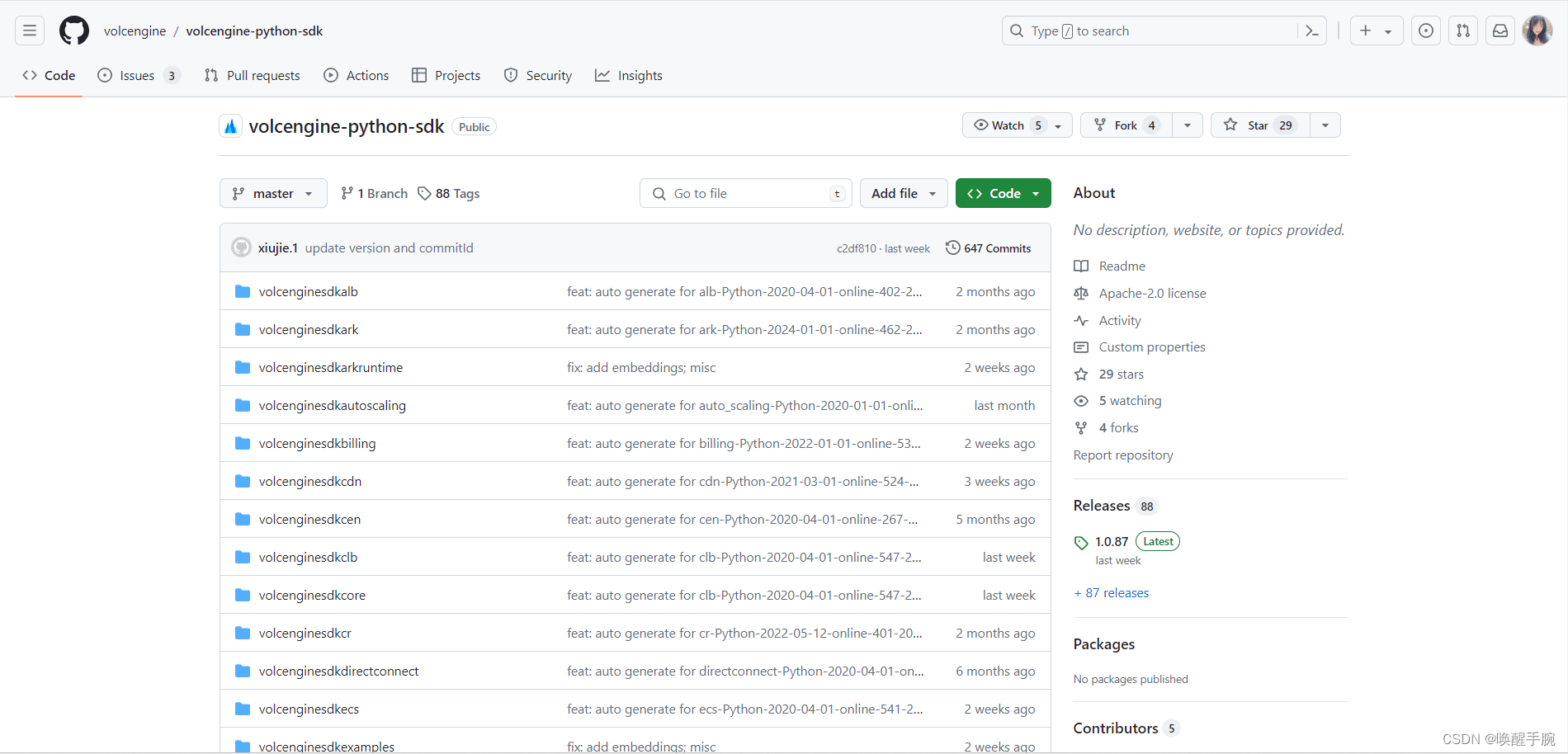Open the create new plus menu
This screenshot has height=754, width=1568.
tap(1376, 31)
